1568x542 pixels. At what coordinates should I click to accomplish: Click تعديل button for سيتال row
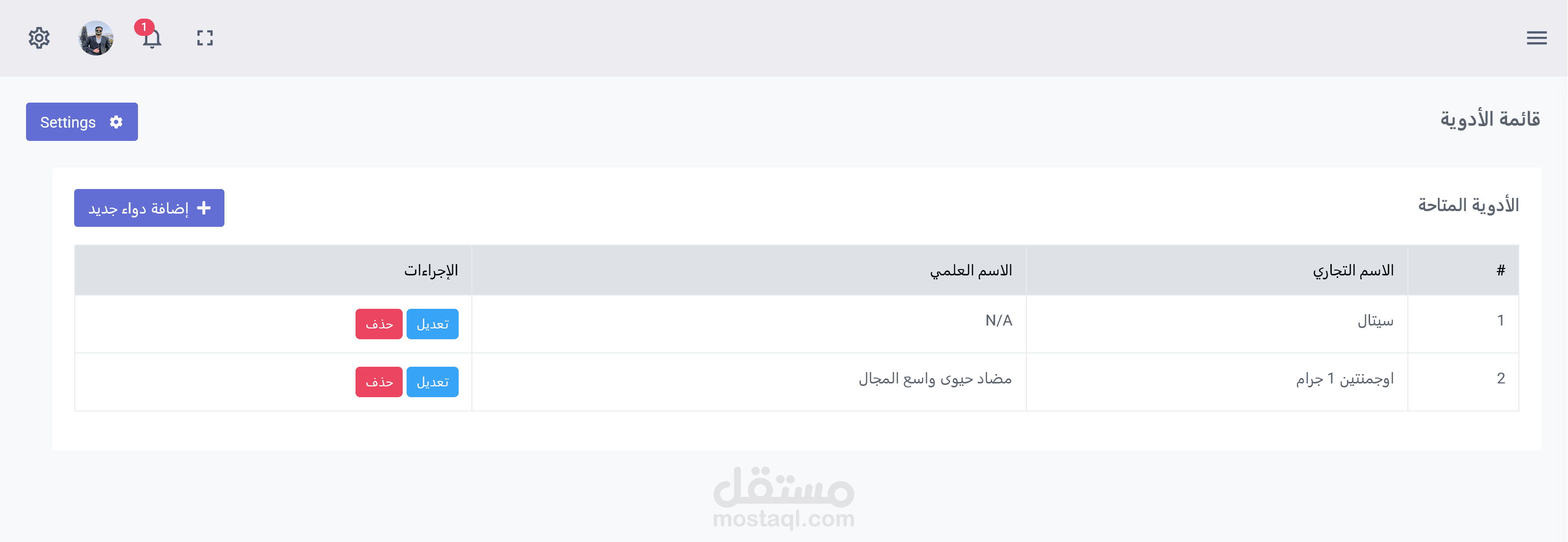(432, 324)
